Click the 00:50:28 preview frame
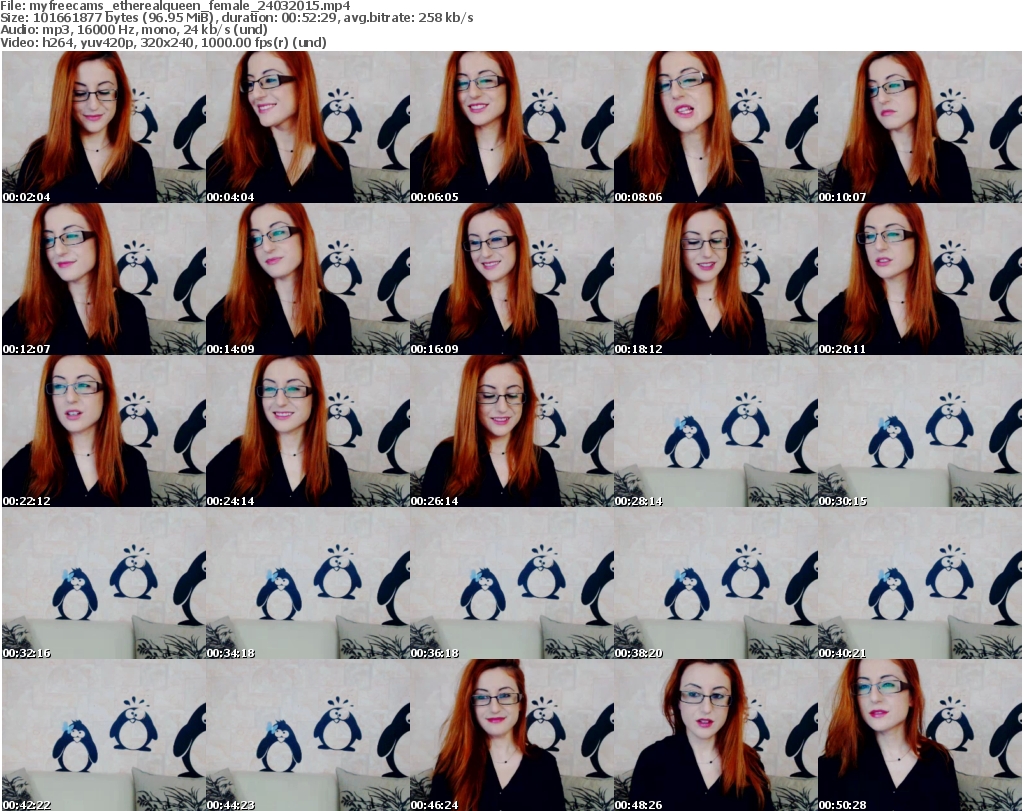 point(920,735)
